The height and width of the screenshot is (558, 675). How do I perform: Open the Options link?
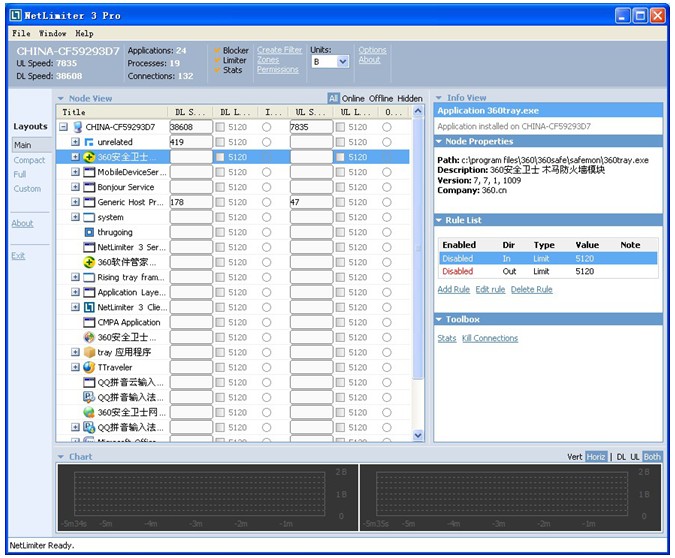pos(372,50)
